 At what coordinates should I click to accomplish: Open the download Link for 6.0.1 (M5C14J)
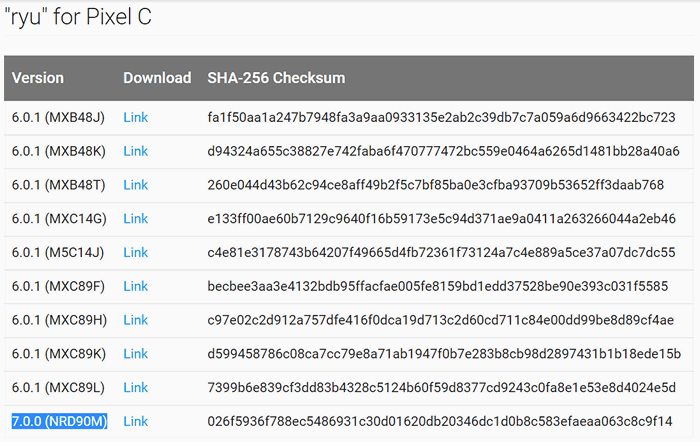pos(135,253)
